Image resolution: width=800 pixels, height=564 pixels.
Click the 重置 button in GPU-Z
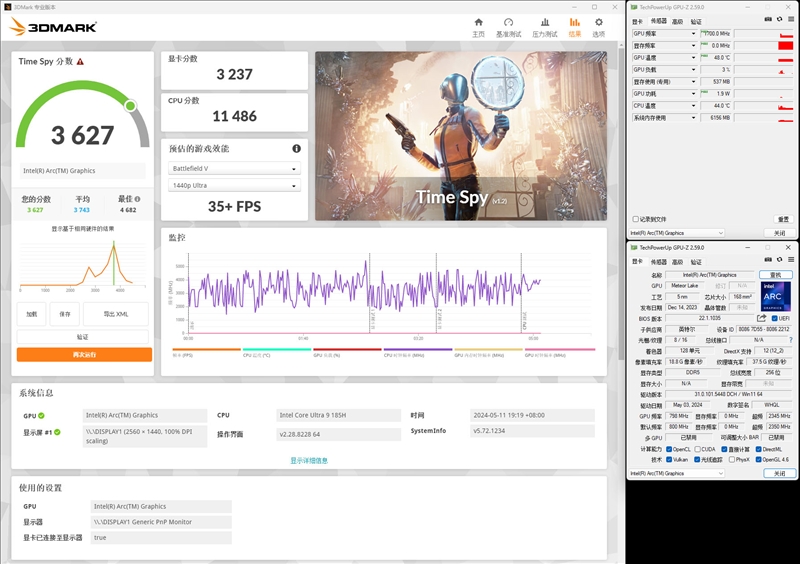[x=783, y=219]
